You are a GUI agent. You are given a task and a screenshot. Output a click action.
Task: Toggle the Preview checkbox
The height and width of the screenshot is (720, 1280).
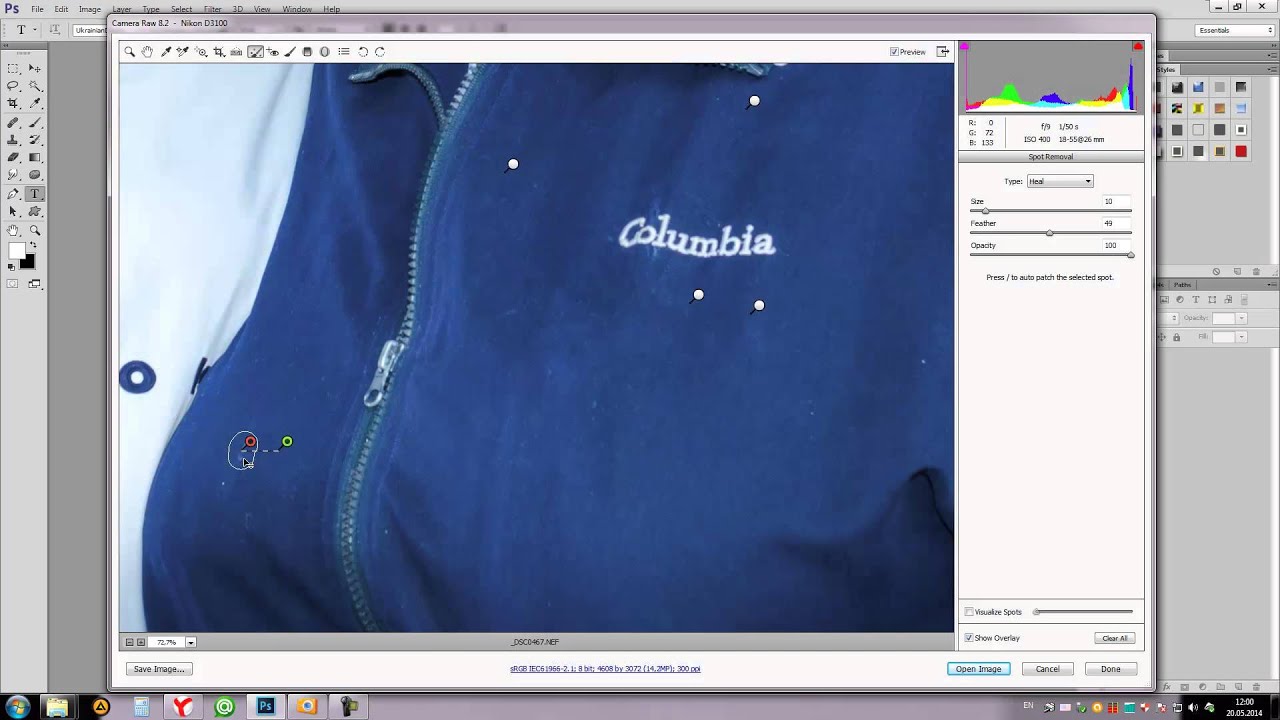894,52
